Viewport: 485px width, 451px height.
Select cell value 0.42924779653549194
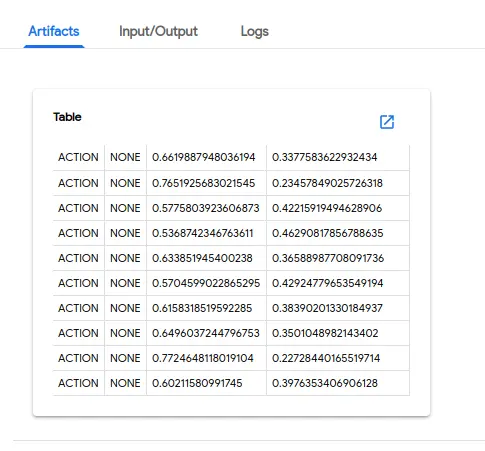[x=328, y=283]
